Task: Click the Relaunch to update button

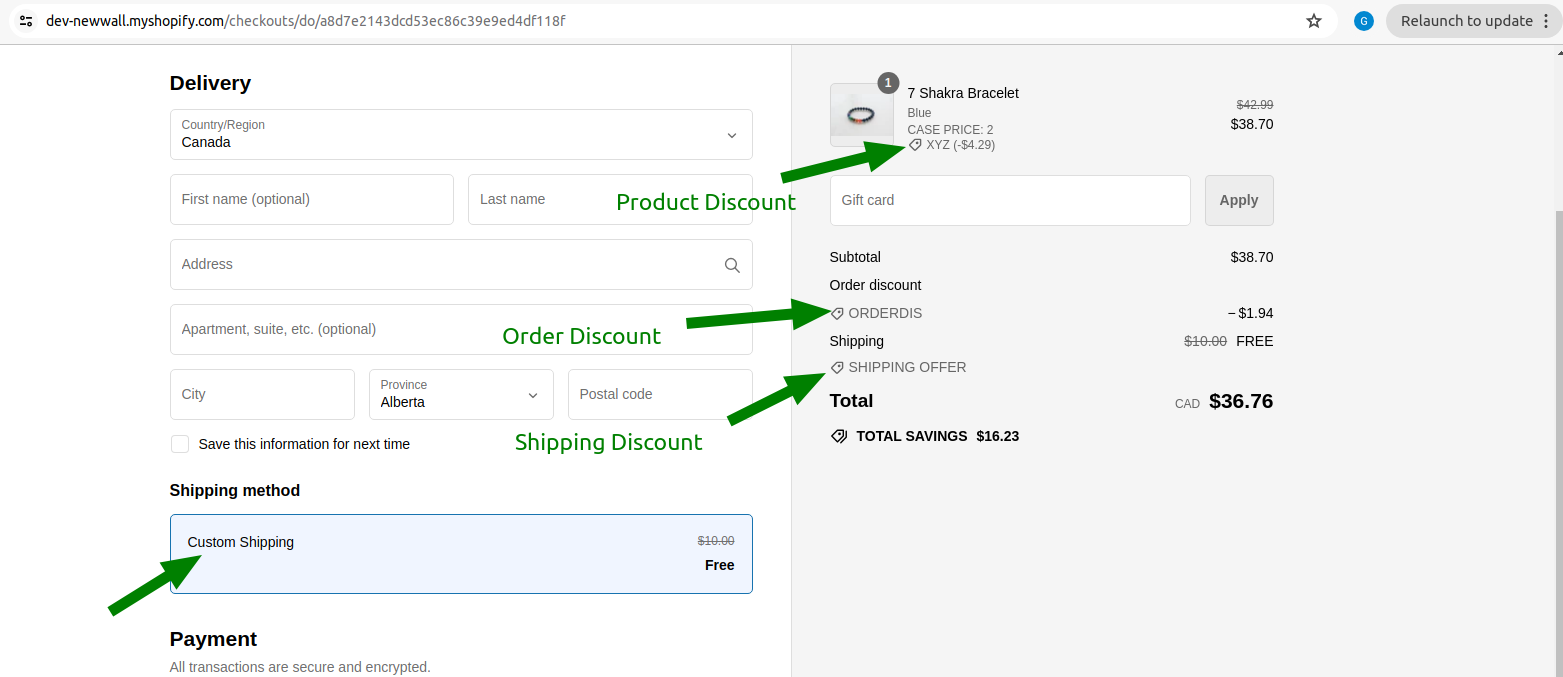Action: (1465, 21)
